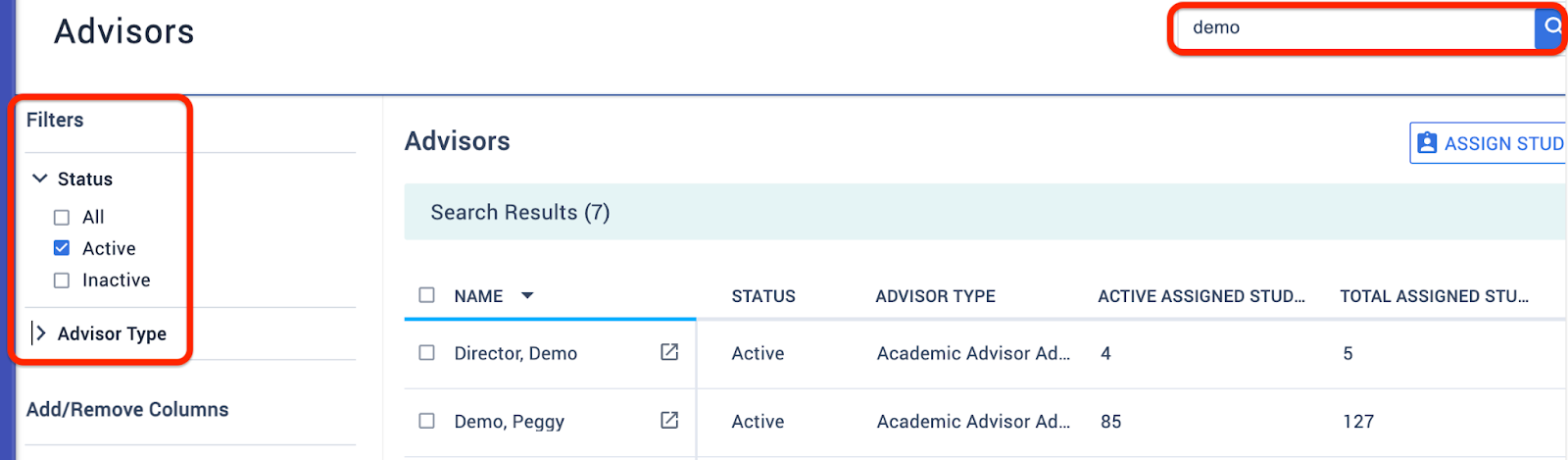1568x460 pixels.
Task: Click the search field containing demo
Action: tap(1354, 28)
